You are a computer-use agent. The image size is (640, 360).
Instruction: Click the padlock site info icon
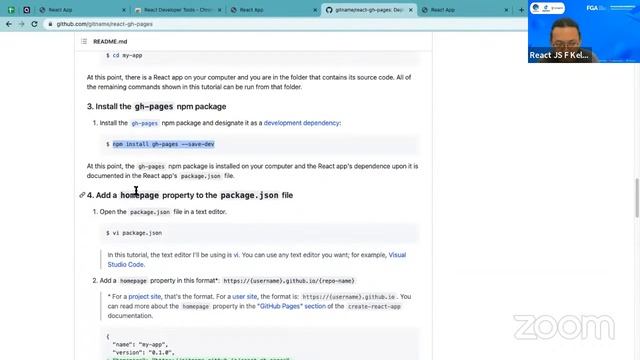(50, 24)
